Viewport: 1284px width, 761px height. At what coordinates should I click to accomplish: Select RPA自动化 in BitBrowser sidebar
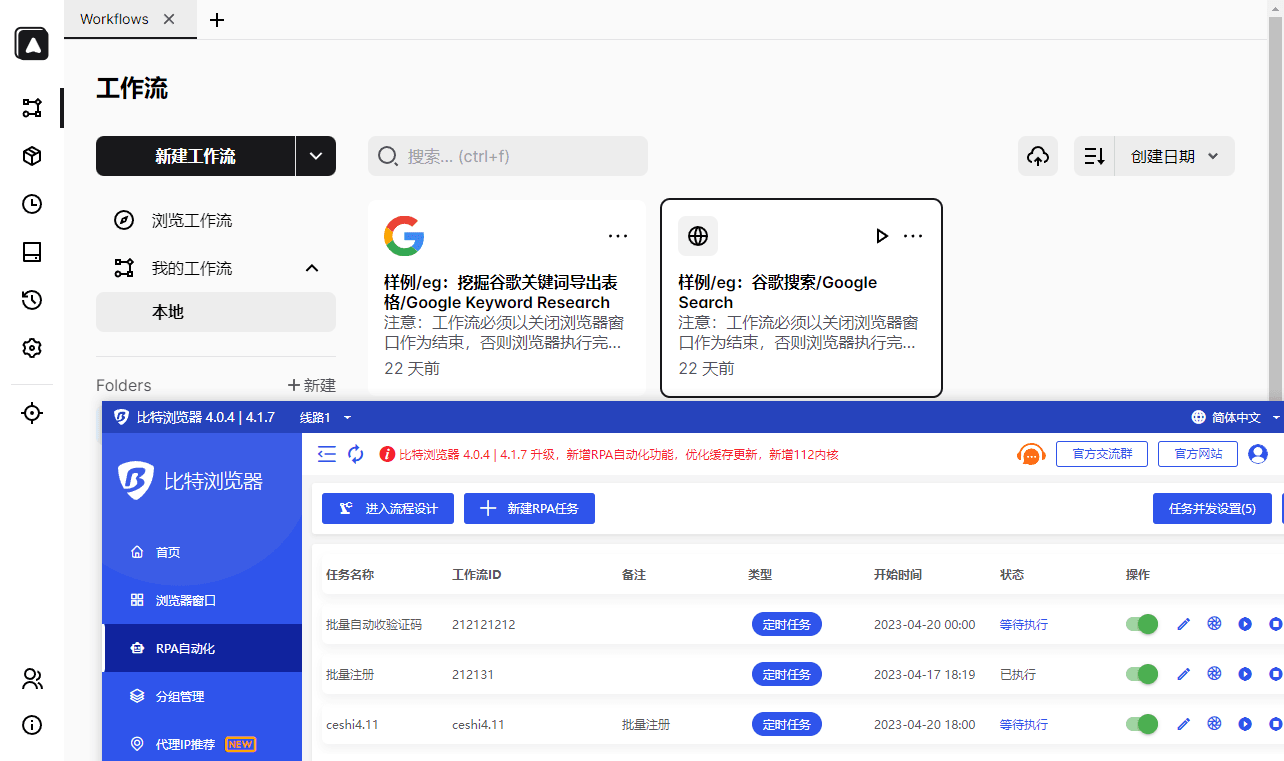[x=185, y=648]
